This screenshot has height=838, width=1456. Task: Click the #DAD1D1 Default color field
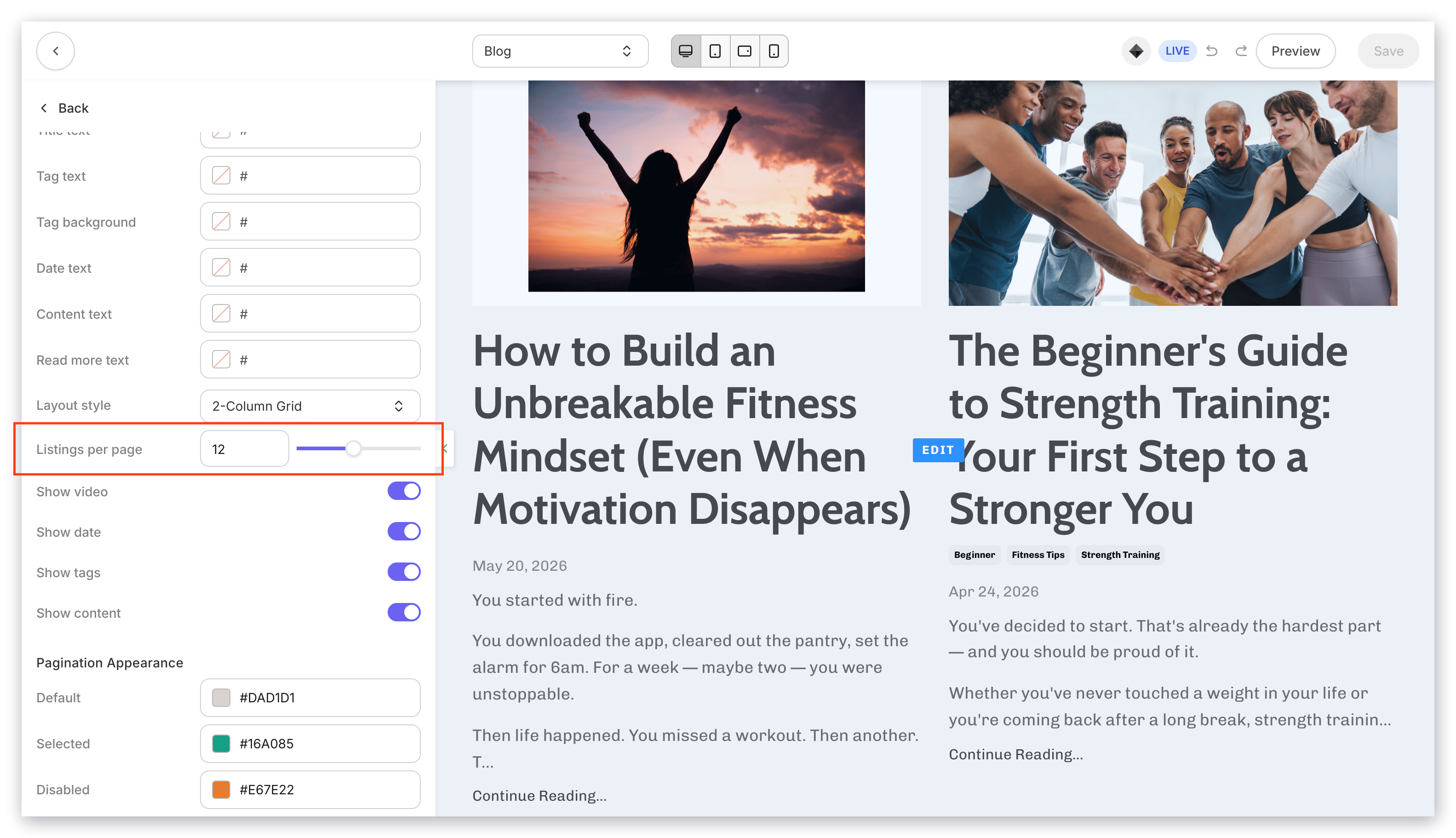click(310, 697)
